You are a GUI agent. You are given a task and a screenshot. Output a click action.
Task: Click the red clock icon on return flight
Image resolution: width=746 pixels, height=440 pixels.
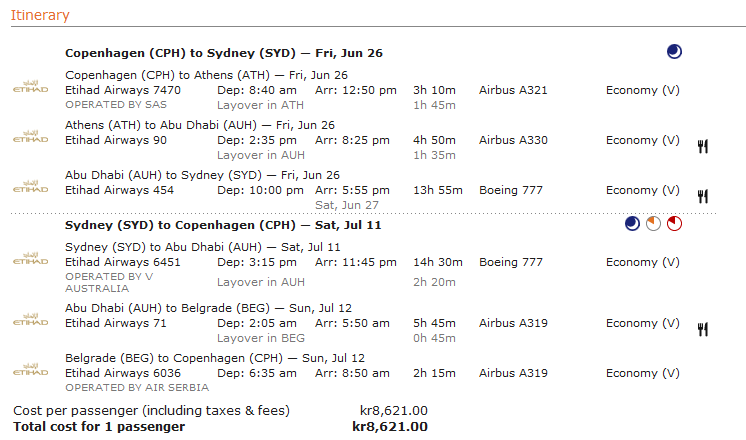click(x=674, y=223)
